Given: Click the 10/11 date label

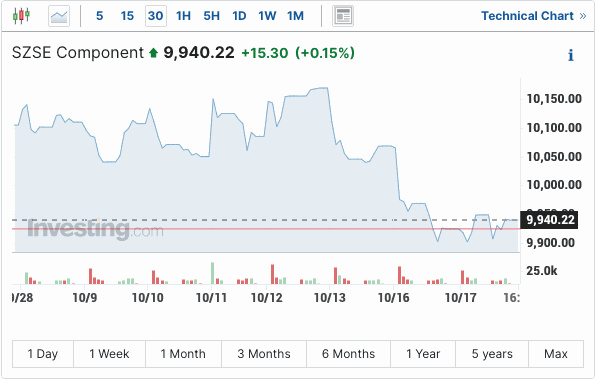Looking at the screenshot, I should (x=211, y=297).
